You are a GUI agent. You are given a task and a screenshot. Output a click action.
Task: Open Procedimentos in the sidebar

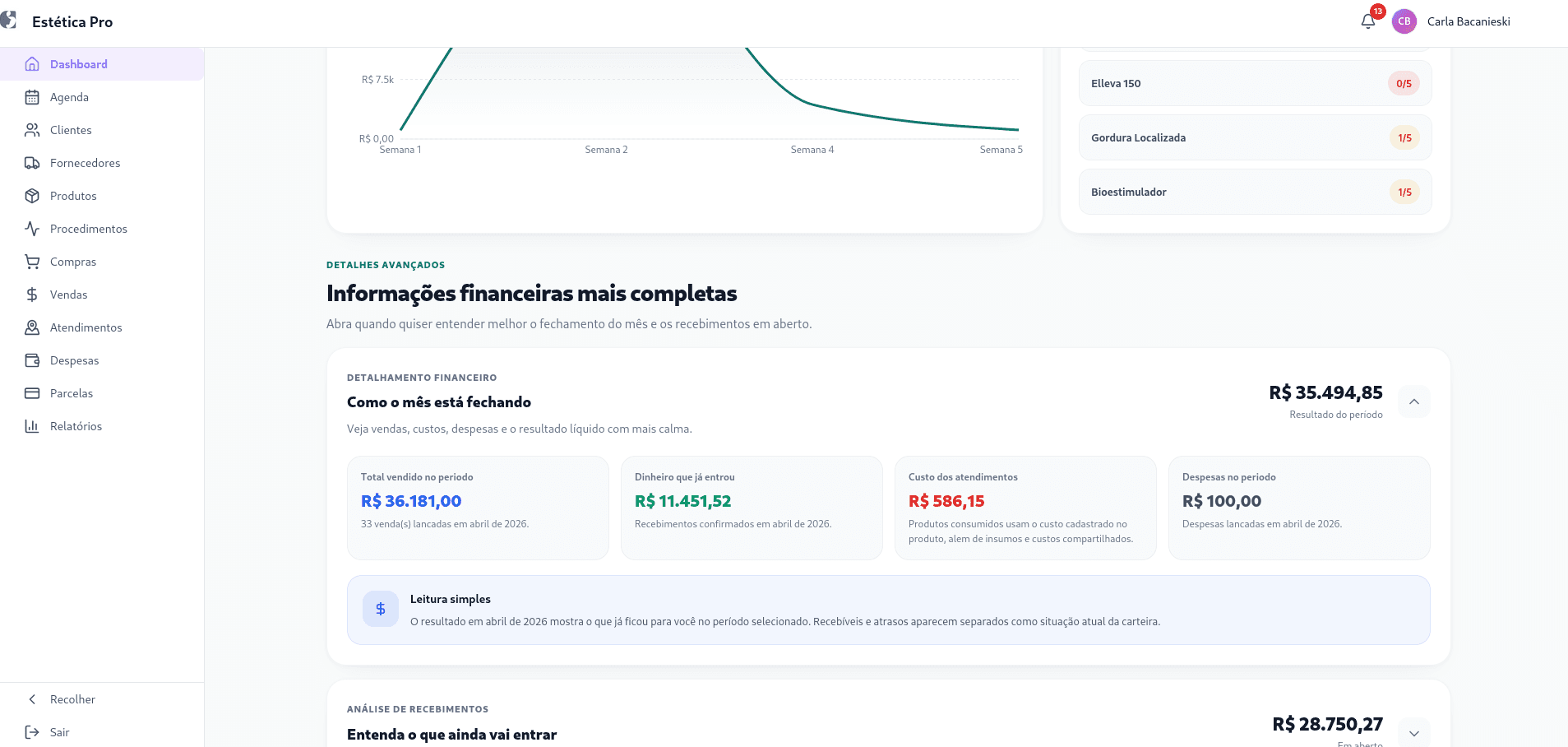pos(102,229)
